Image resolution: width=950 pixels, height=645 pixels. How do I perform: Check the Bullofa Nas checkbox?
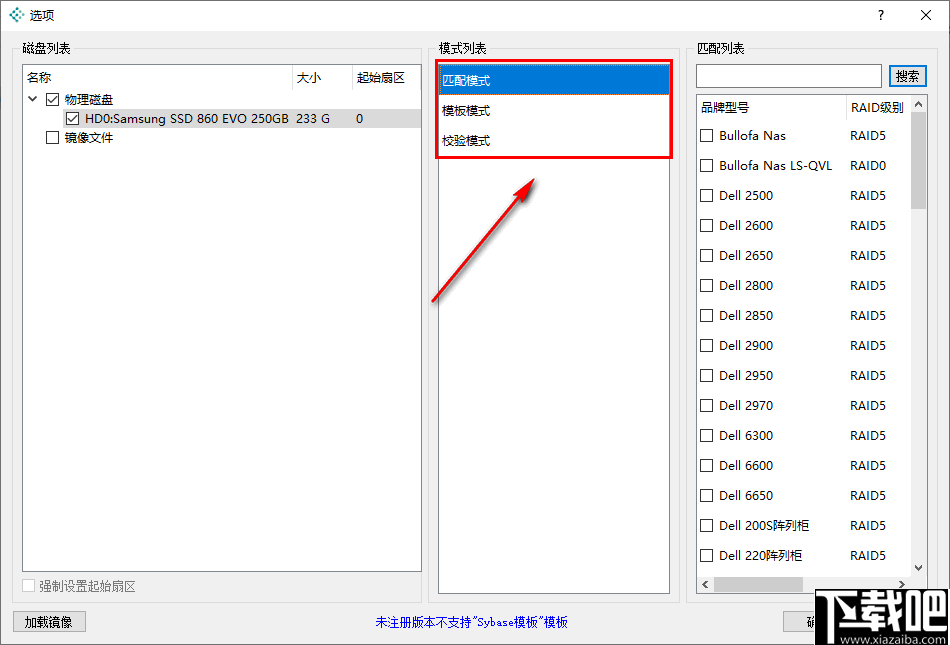click(705, 135)
